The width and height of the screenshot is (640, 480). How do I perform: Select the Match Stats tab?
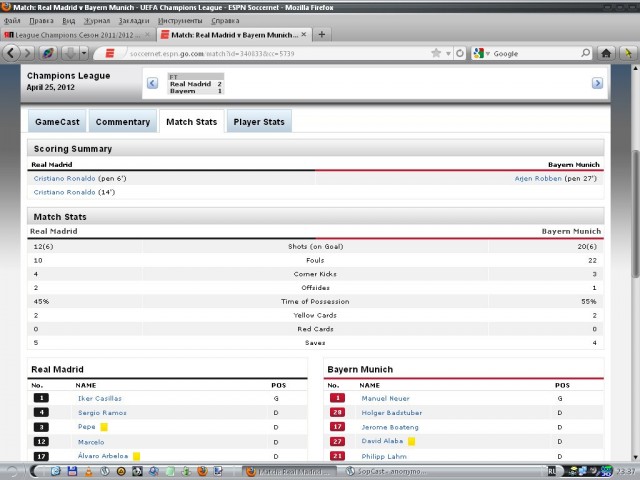coord(192,122)
